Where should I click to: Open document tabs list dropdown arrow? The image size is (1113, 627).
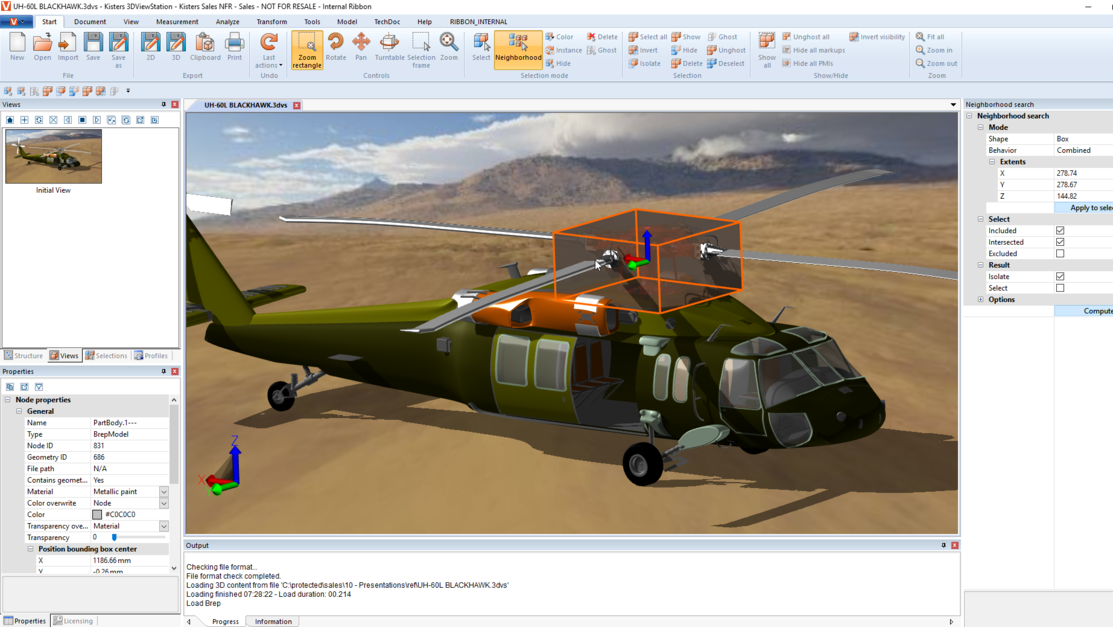tap(953, 105)
